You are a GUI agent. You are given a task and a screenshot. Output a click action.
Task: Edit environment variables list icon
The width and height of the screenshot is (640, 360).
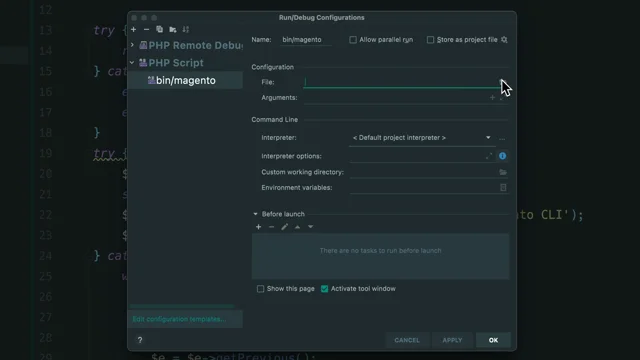pyautogui.click(x=503, y=187)
